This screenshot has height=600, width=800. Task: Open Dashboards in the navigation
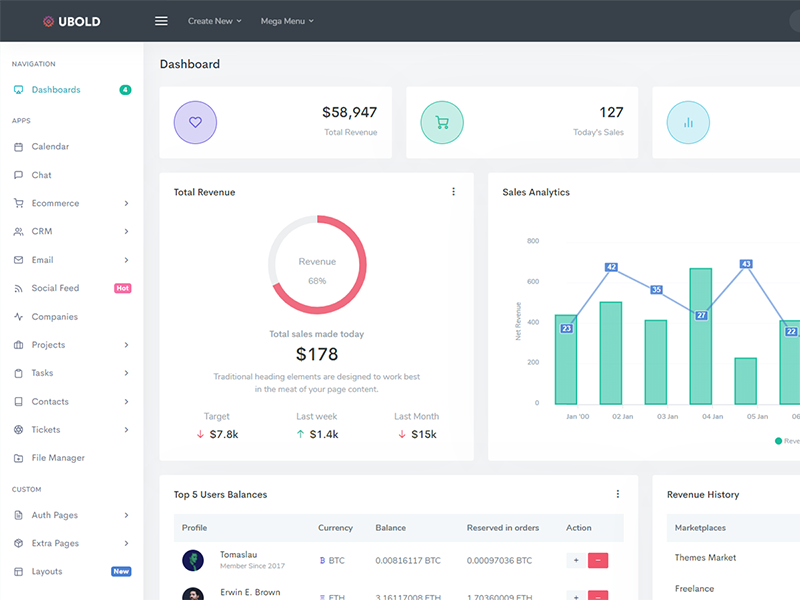pyautogui.click(x=56, y=90)
